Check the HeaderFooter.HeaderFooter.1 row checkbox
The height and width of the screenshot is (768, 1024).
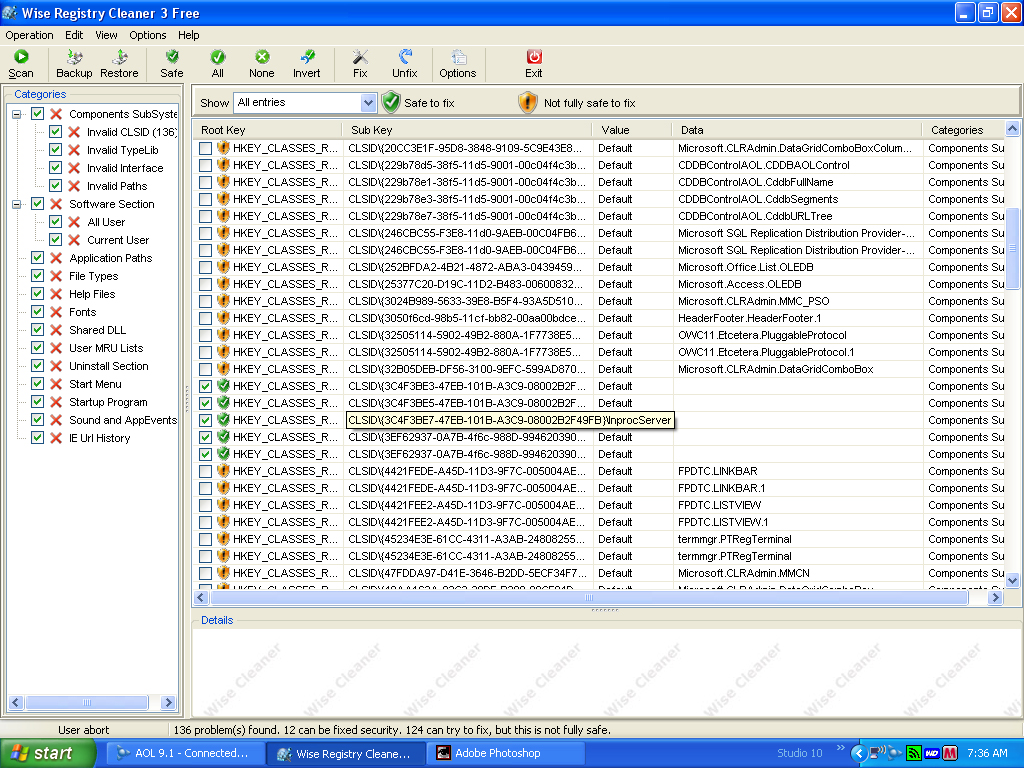(x=206, y=318)
